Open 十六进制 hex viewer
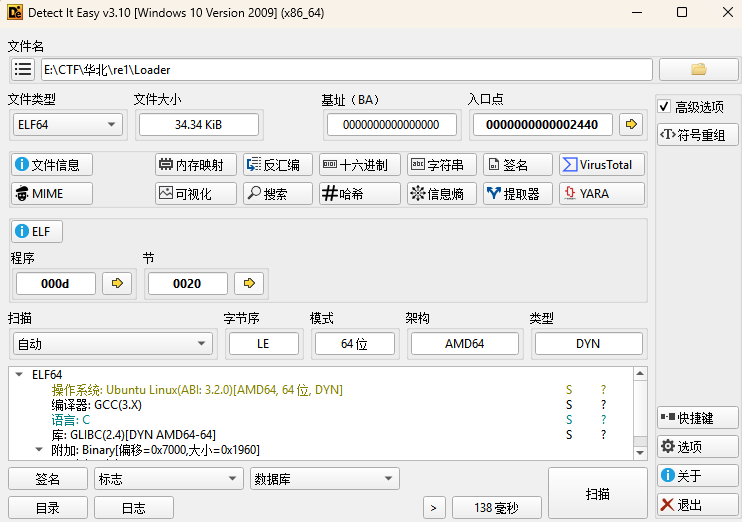The width and height of the screenshot is (742, 522). click(360, 165)
